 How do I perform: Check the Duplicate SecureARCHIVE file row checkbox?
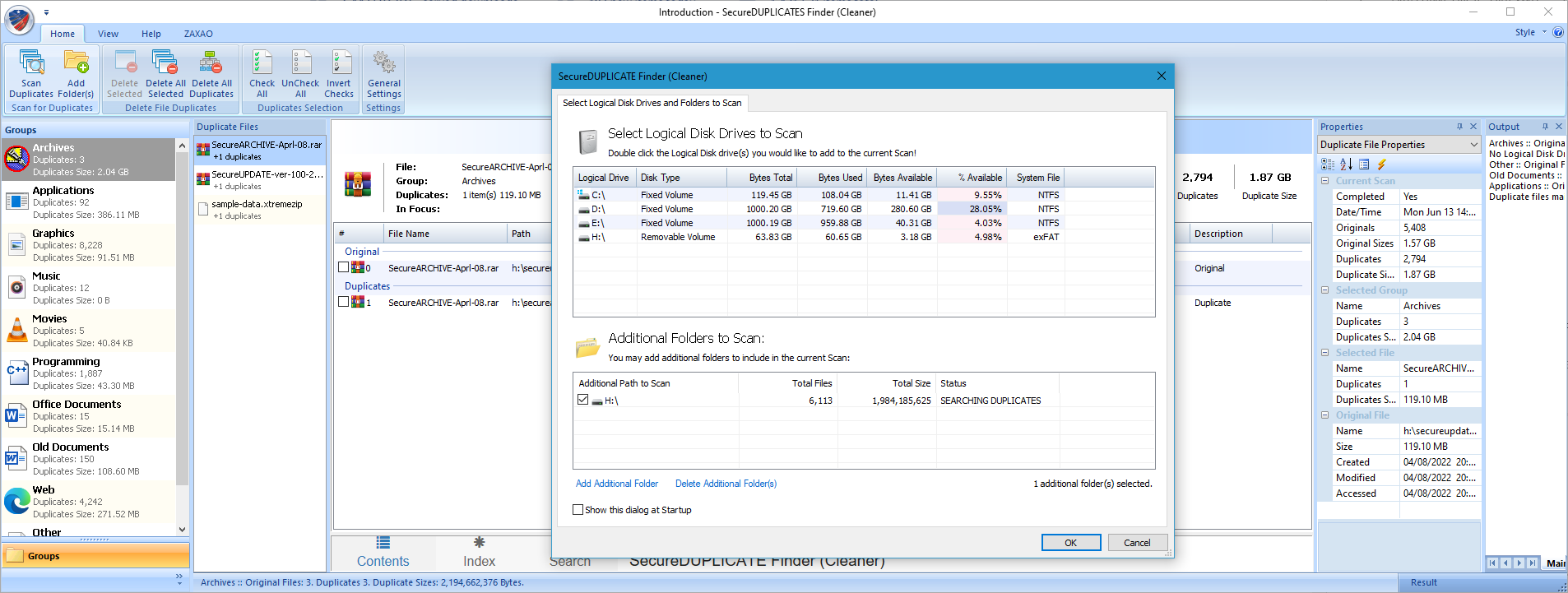click(x=344, y=302)
